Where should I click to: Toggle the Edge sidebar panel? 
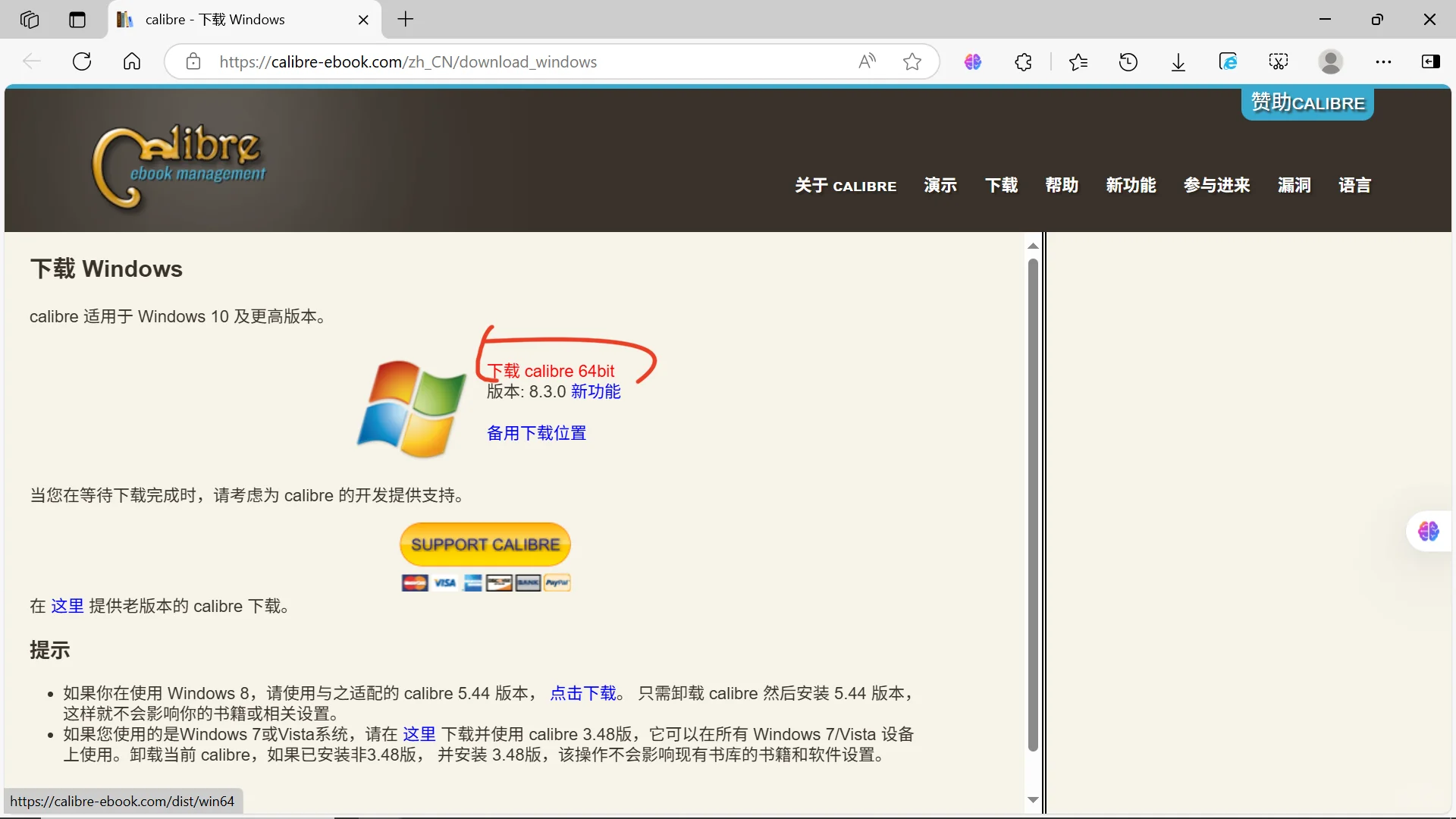point(1431,61)
